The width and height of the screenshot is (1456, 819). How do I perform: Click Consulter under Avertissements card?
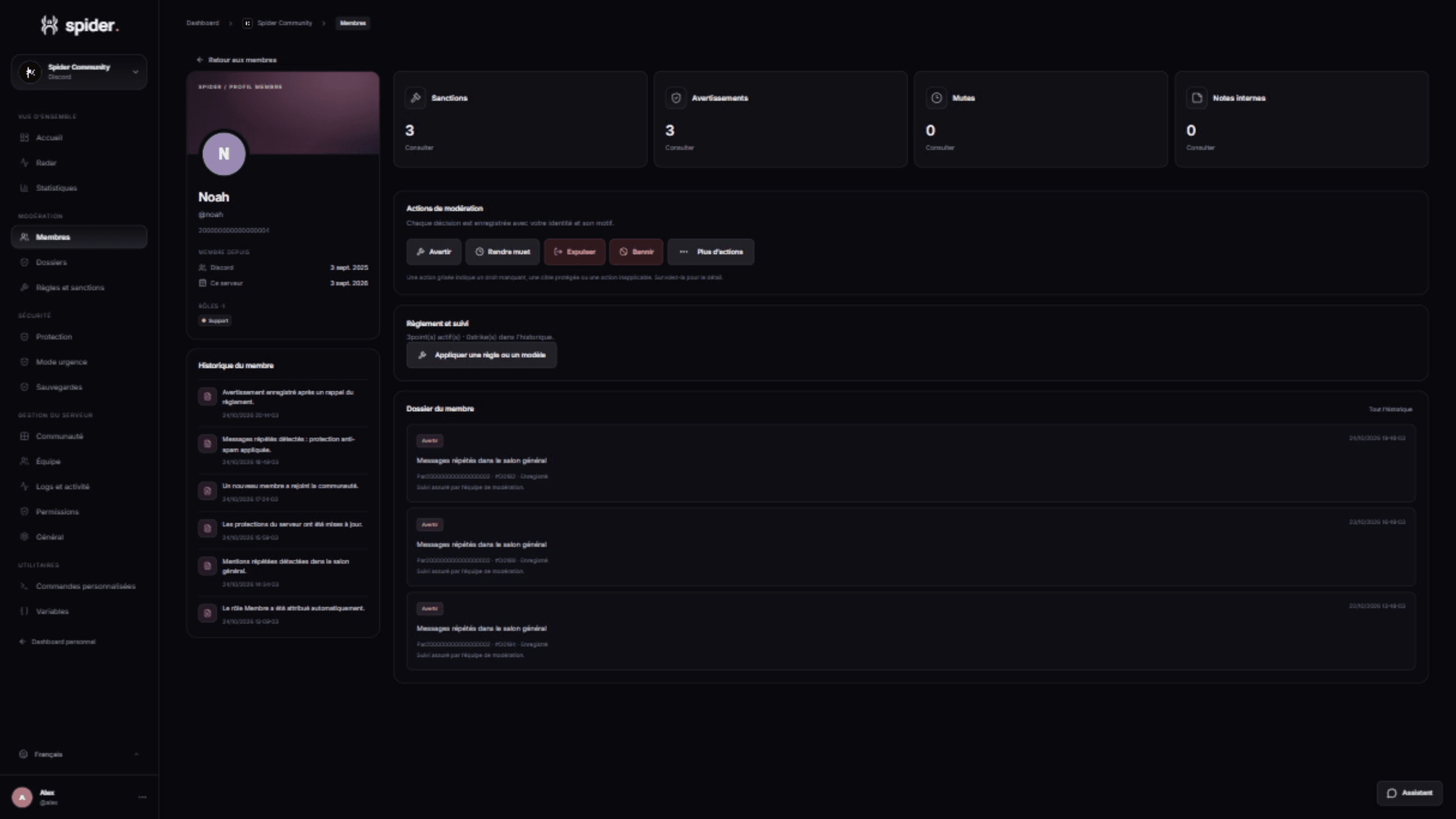680,148
